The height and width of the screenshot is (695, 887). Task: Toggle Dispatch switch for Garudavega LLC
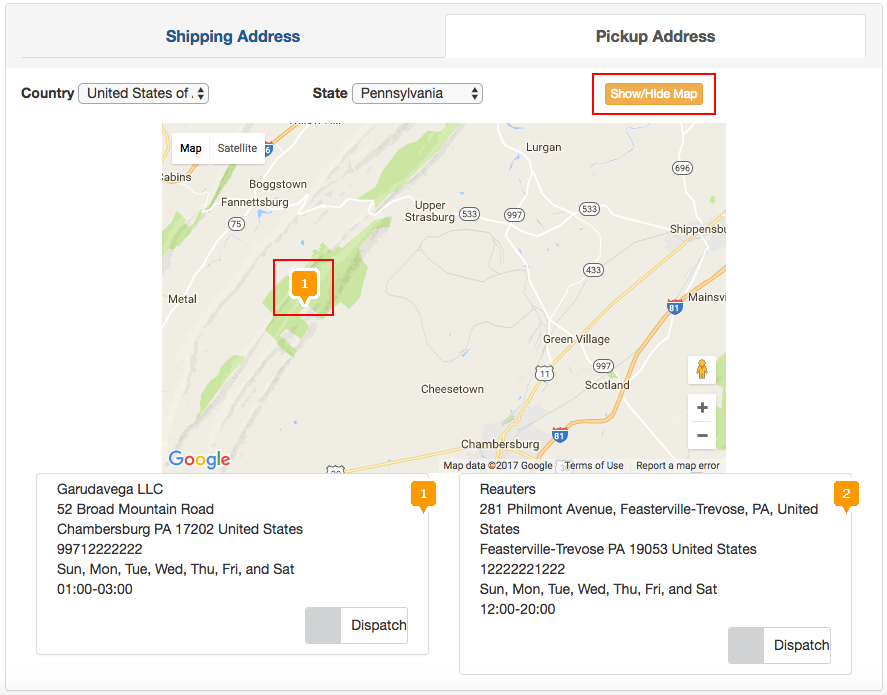(x=356, y=625)
